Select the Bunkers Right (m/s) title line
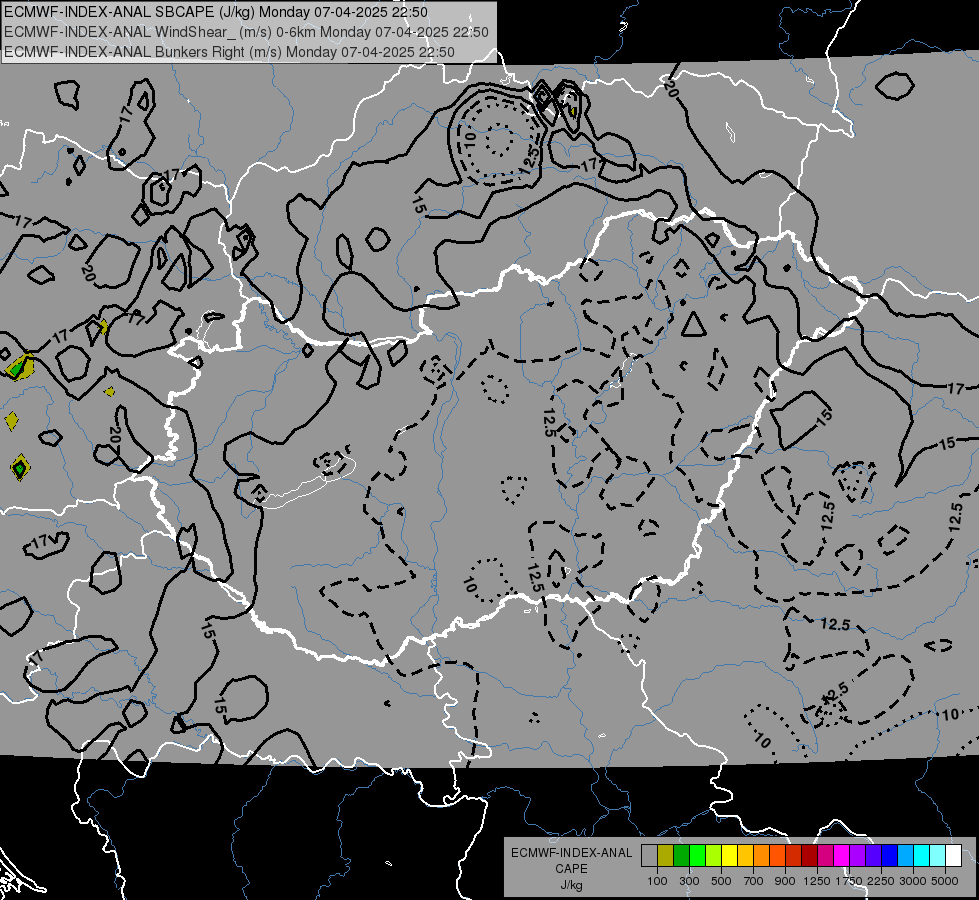This screenshot has width=979, height=900. (x=229, y=52)
